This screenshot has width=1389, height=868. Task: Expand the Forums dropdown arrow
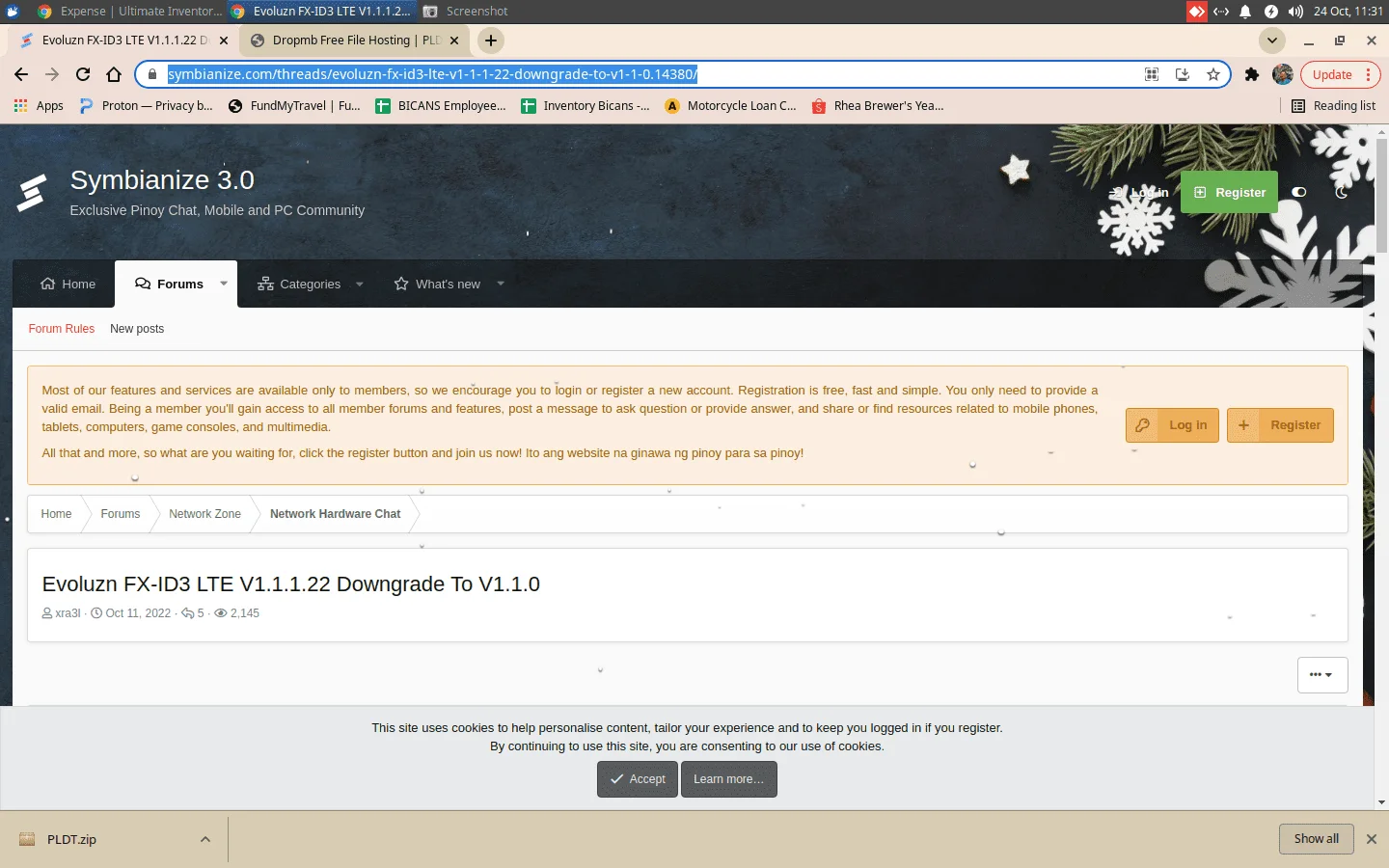[224, 284]
